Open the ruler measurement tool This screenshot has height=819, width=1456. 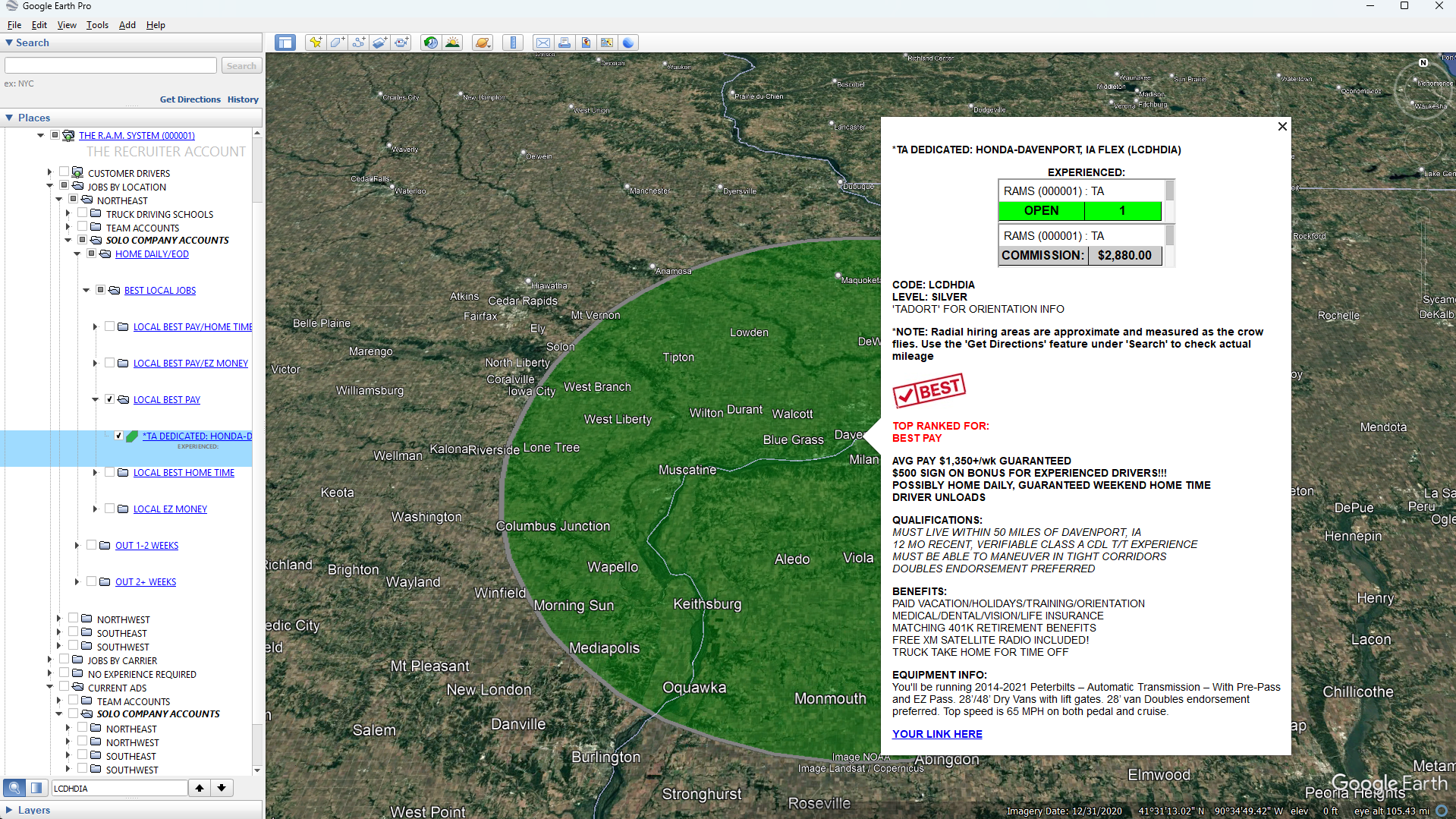click(x=513, y=43)
